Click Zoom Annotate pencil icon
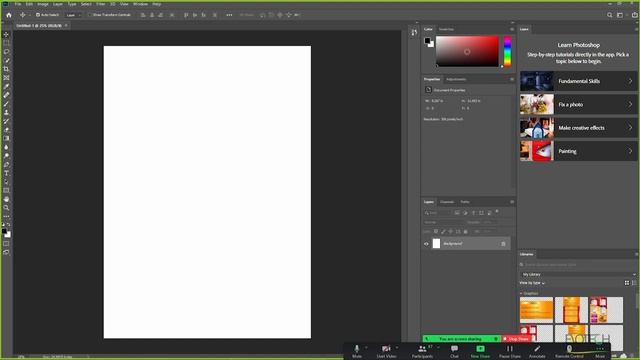This screenshot has width=640, height=360. point(537,349)
